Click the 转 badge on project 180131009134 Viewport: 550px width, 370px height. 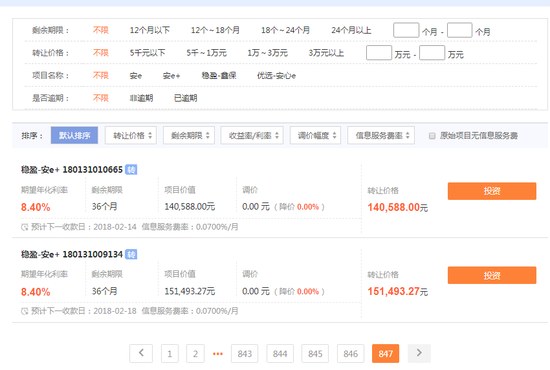pos(131,254)
